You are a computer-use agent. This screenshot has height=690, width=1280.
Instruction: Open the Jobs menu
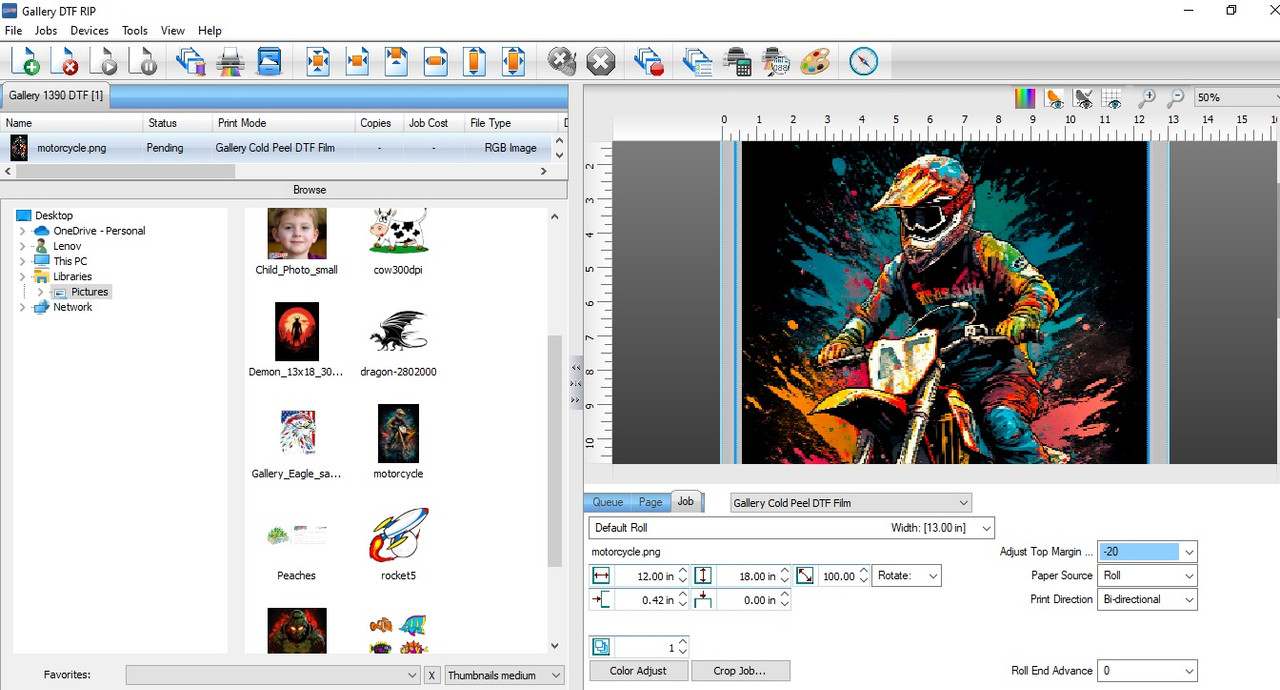pyautogui.click(x=45, y=30)
